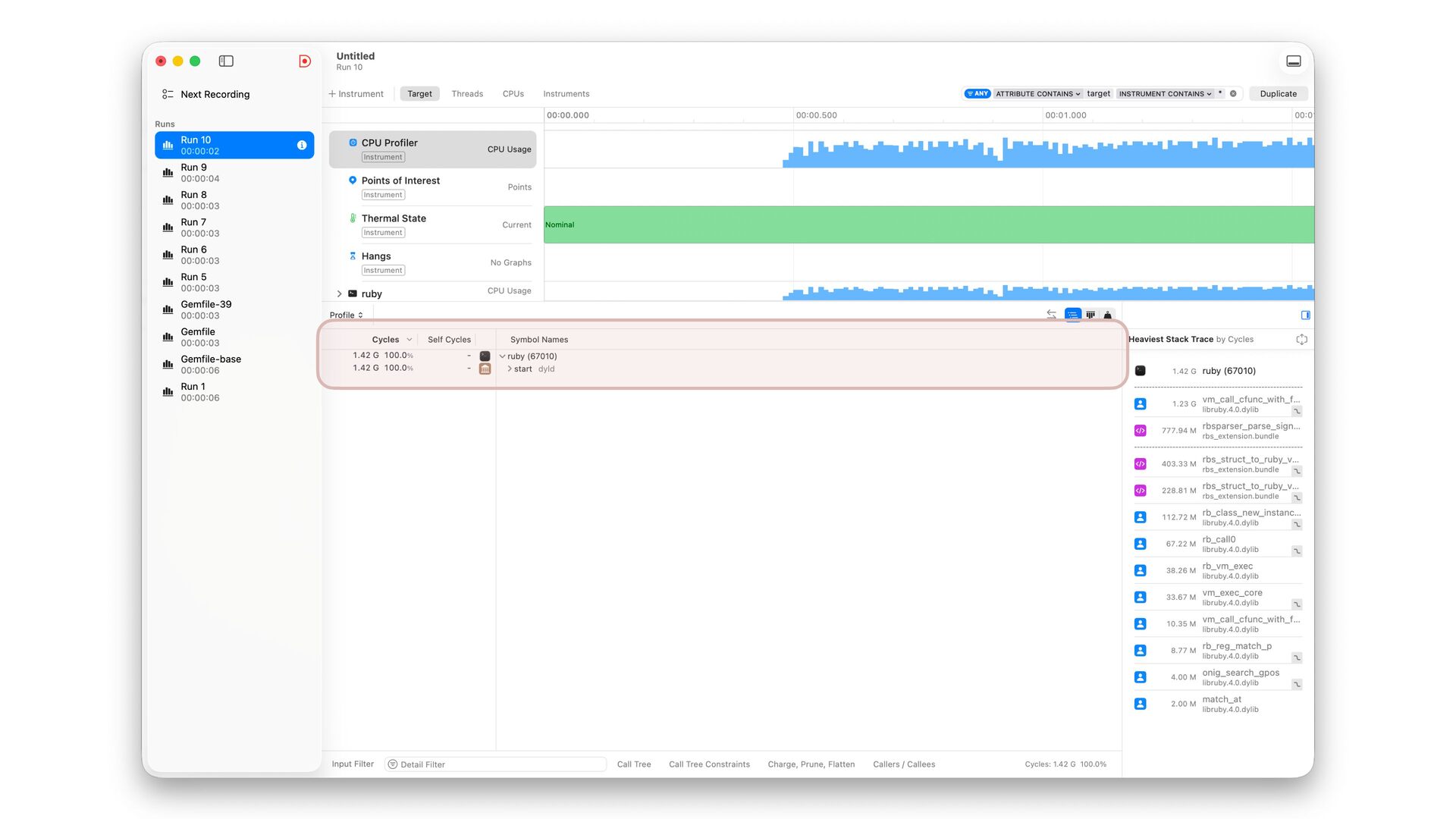Select Gemfile-39 run in sidebar
Viewport: 1456px width, 819px height.
pyautogui.click(x=206, y=309)
